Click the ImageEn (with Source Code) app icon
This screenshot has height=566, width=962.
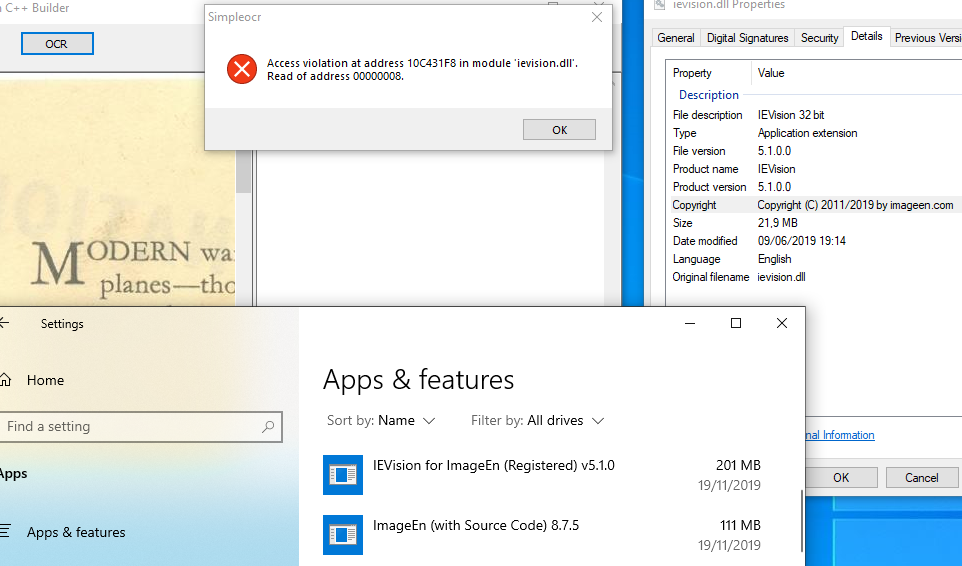pos(343,534)
